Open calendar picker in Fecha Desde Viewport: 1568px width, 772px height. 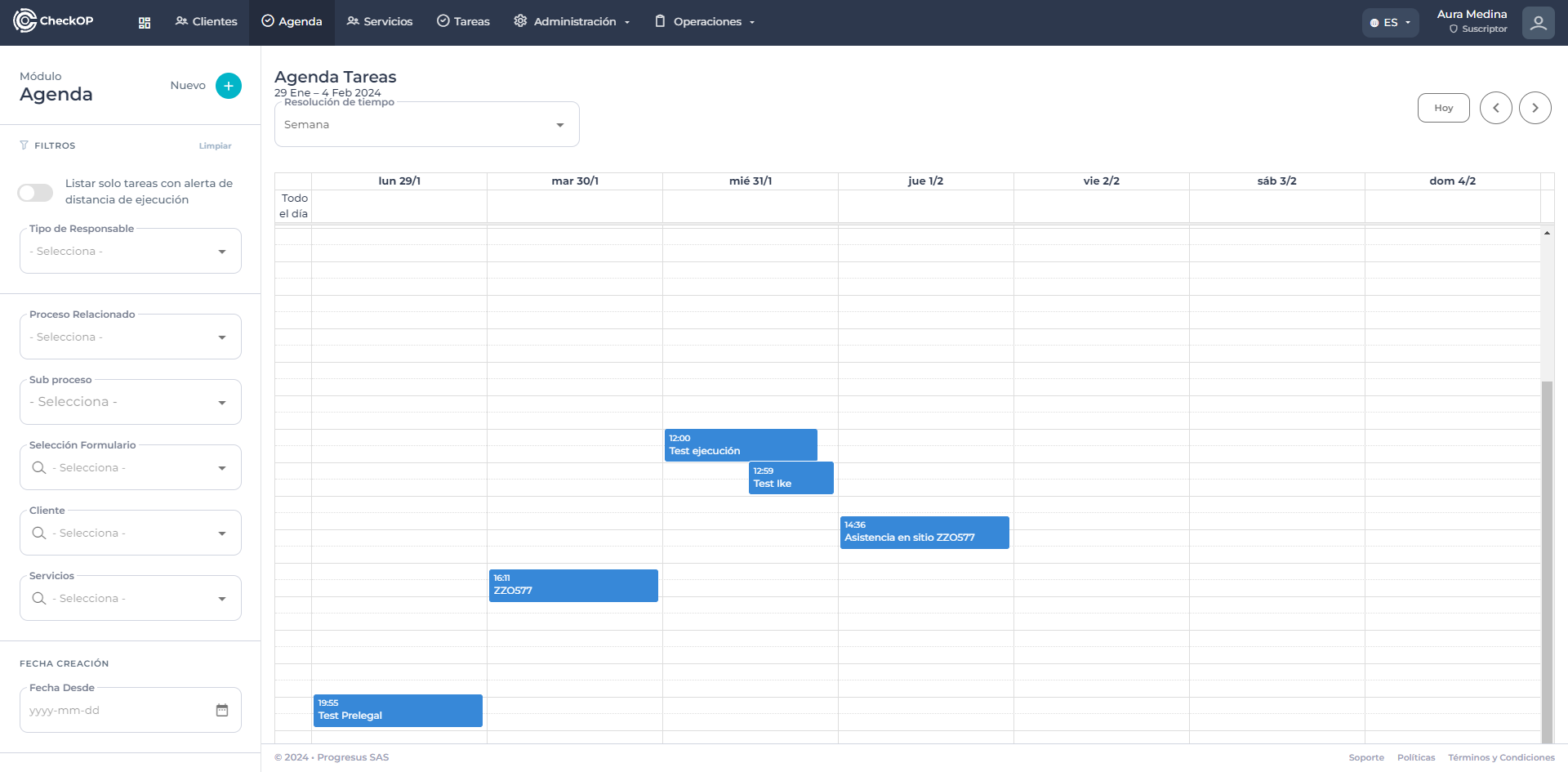222,710
